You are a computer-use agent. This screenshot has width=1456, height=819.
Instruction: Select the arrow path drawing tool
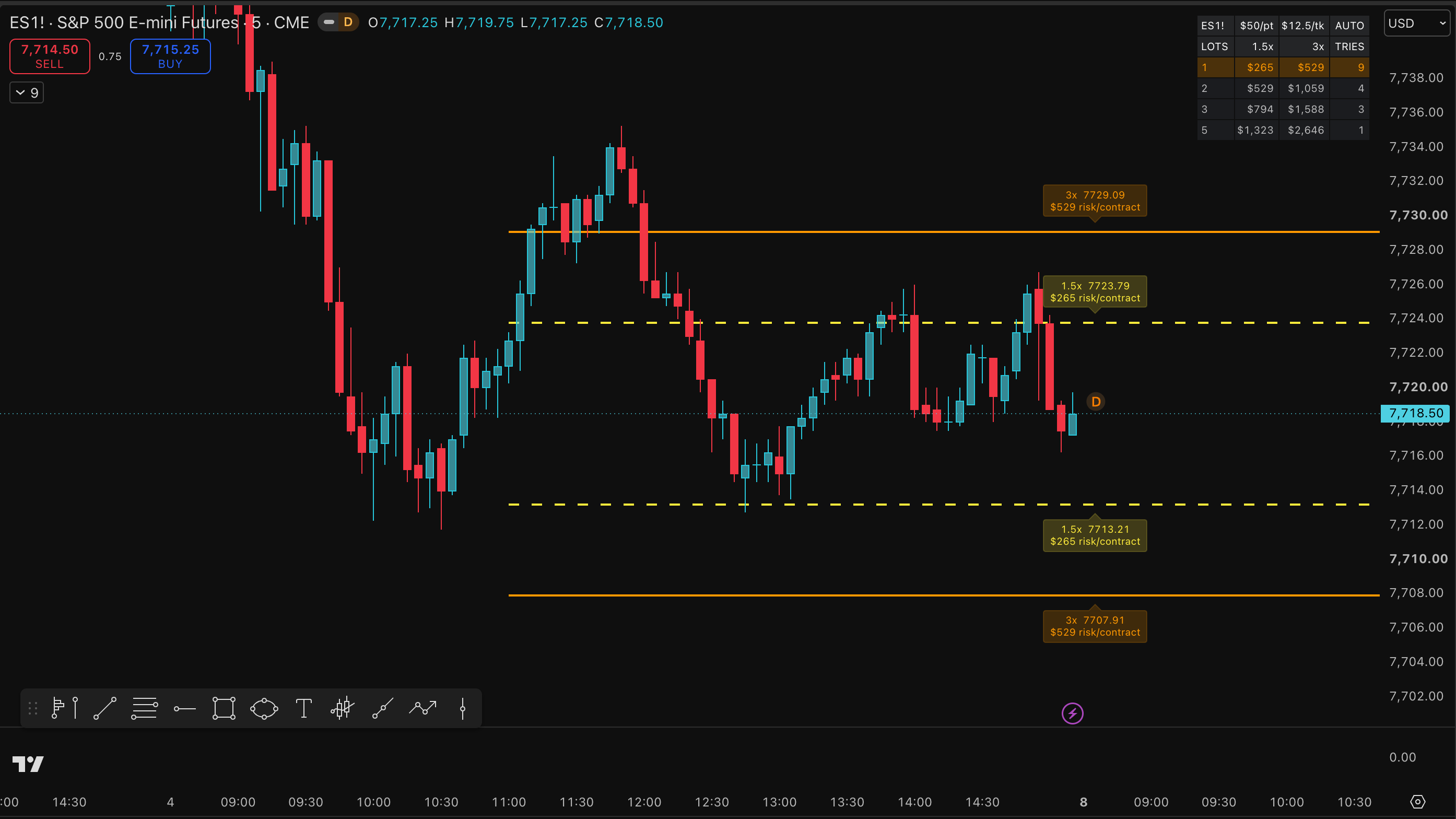[x=423, y=708]
